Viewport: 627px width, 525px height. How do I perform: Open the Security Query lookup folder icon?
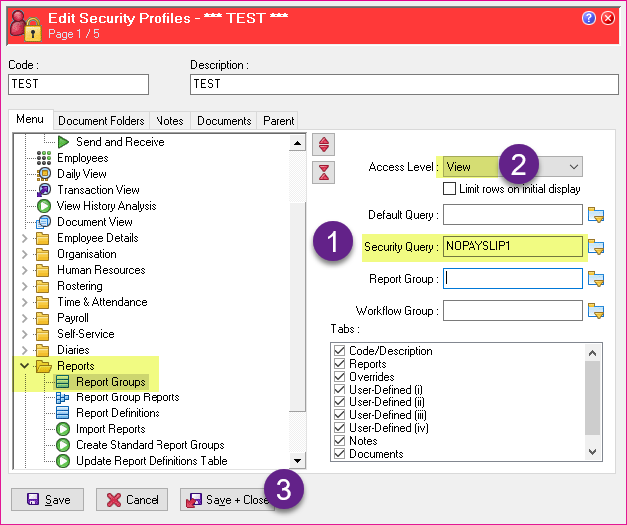tap(597, 246)
